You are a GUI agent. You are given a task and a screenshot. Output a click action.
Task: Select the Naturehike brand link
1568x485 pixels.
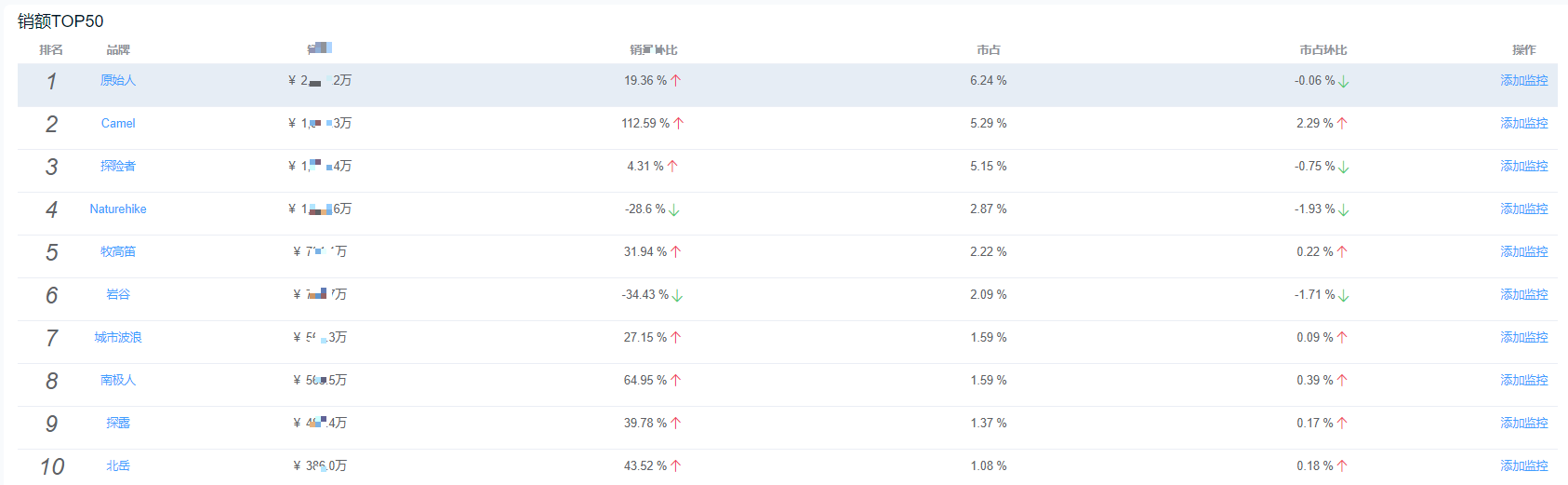118,209
